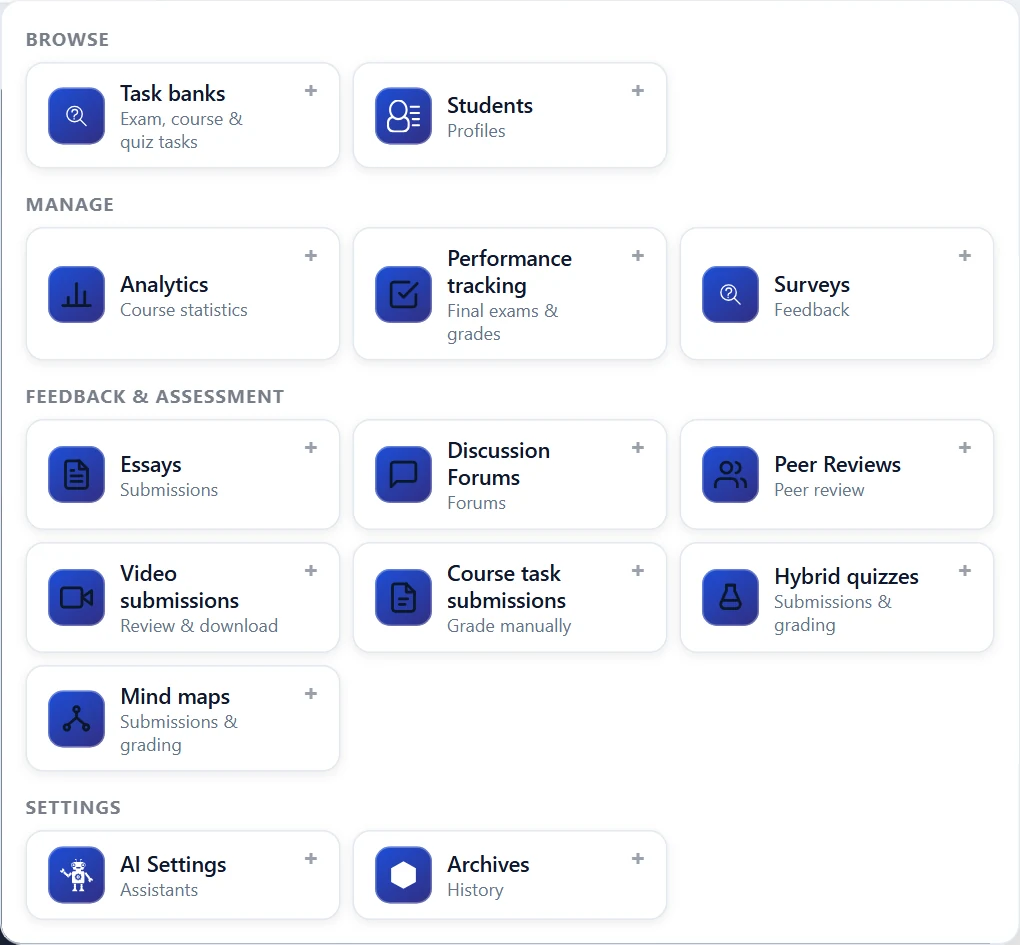Screen dimensions: 1020x945
Task: Click the AI Settings robot icon
Action: [76, 875]
